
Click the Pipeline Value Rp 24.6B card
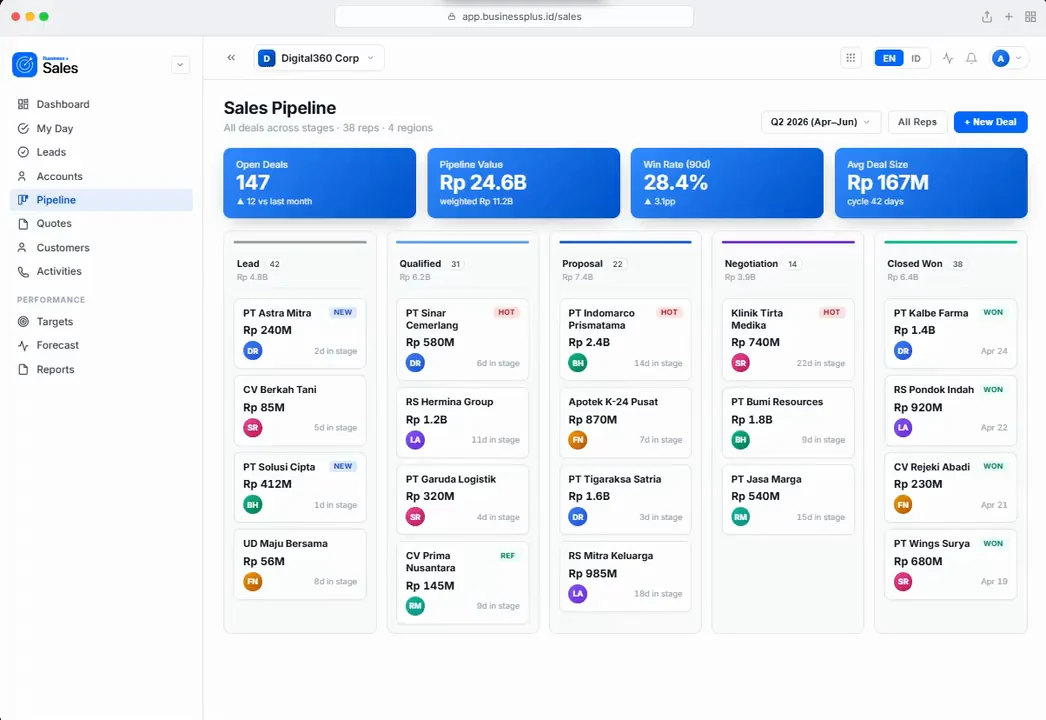(523, 183)
